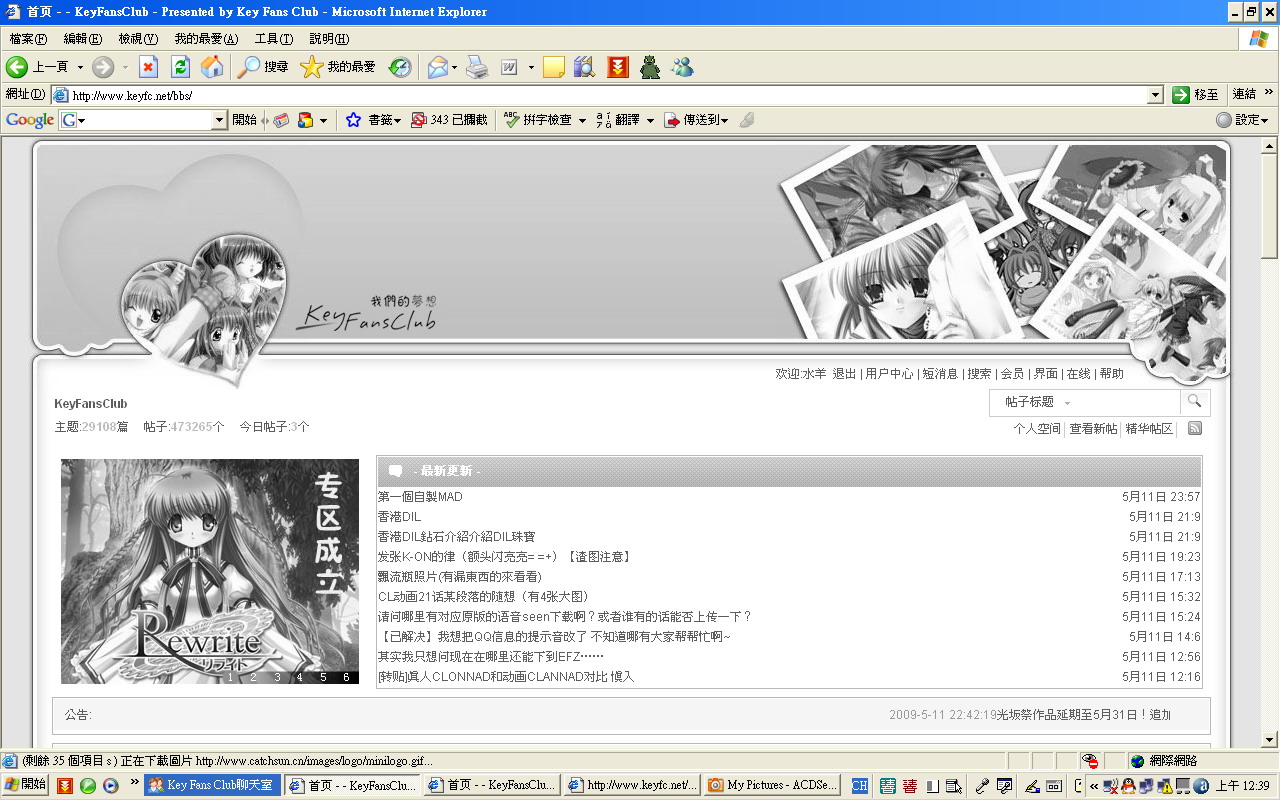This screenshot has width=1280, height=800.
Task: Click the spell check (拼字檢查) button
Action: (537, 120)
